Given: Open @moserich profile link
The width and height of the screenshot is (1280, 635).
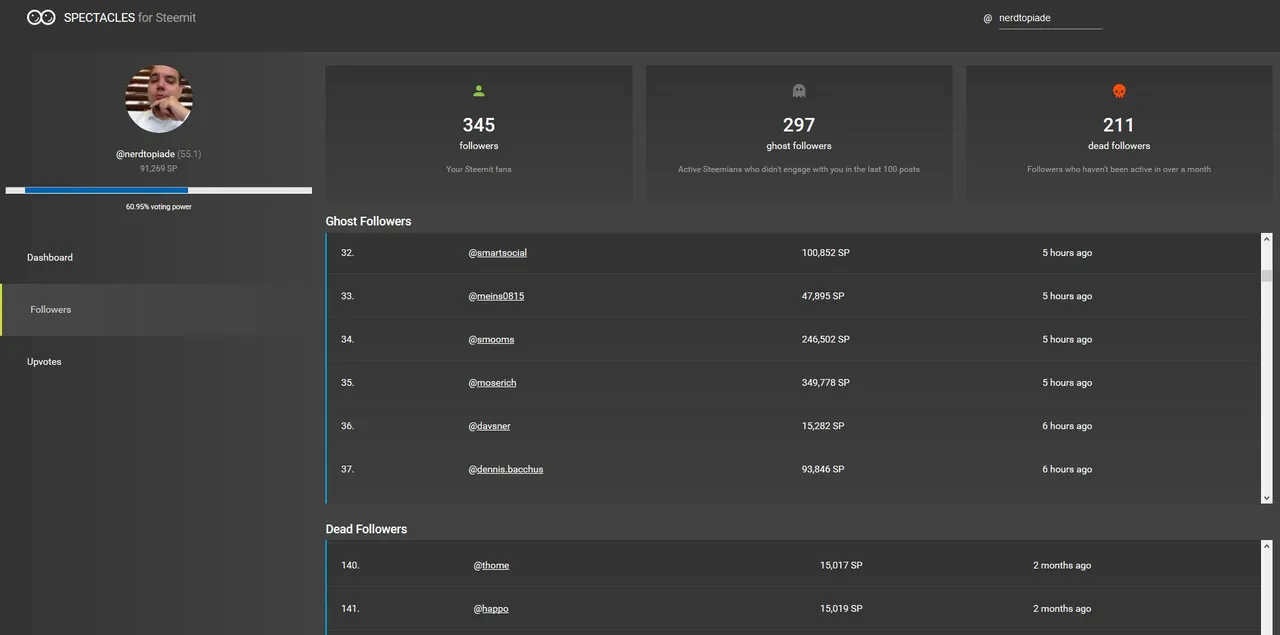Looking at the screenshot, I should pos(492,383).
